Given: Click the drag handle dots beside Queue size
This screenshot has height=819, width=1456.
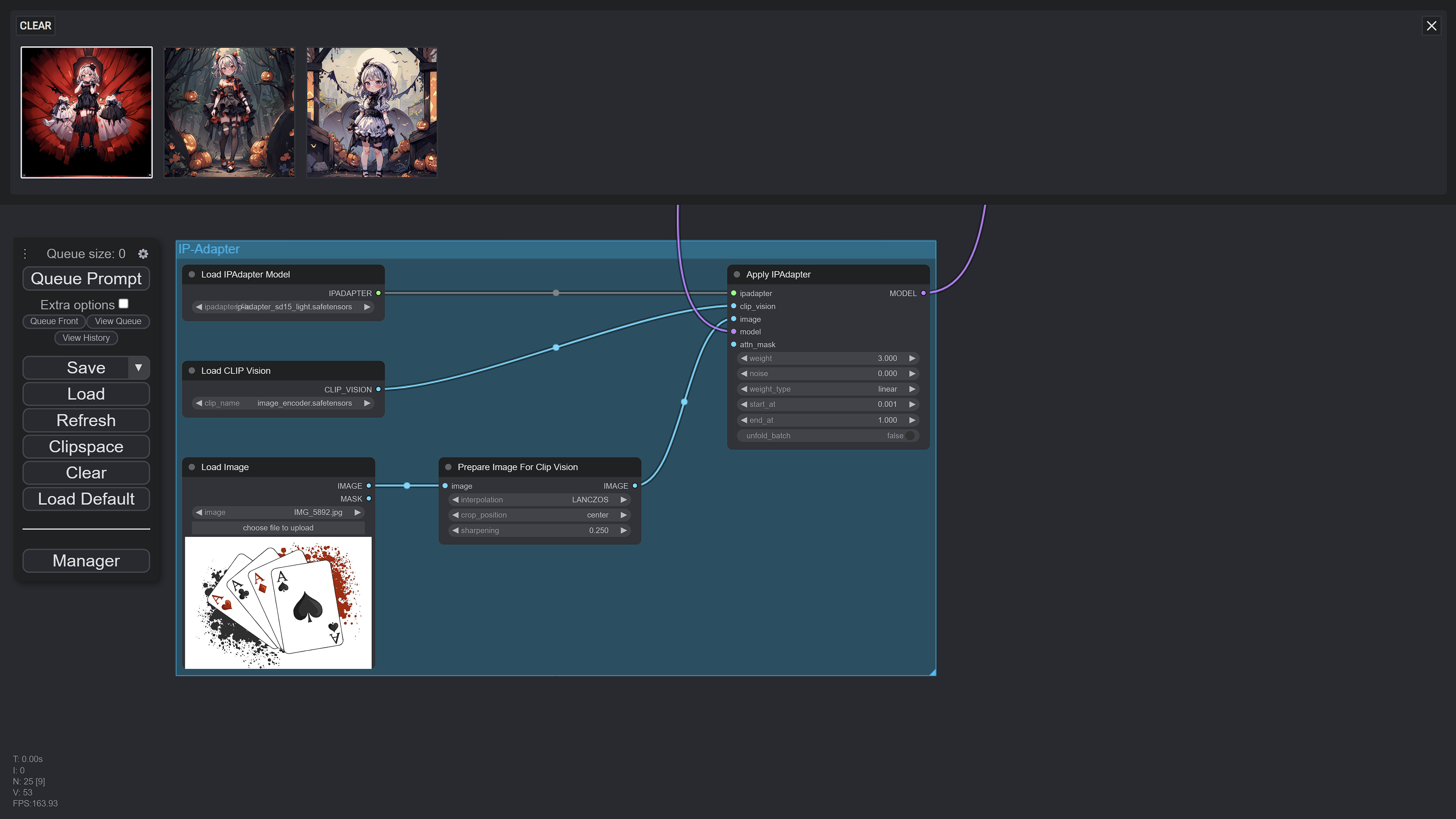Looking at the screenshot, I should (25, 254).
